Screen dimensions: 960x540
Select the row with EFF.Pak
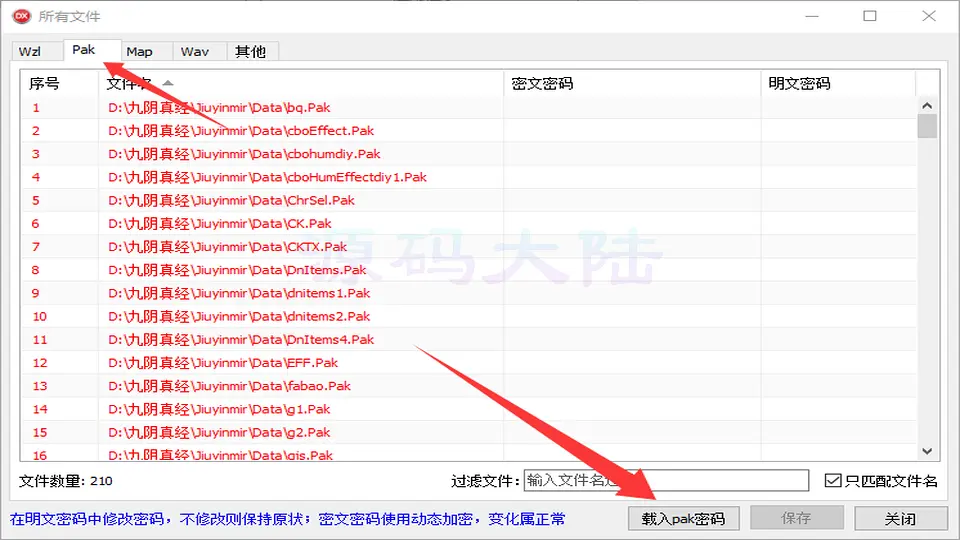pyautogui.click(x=469, y=363)
